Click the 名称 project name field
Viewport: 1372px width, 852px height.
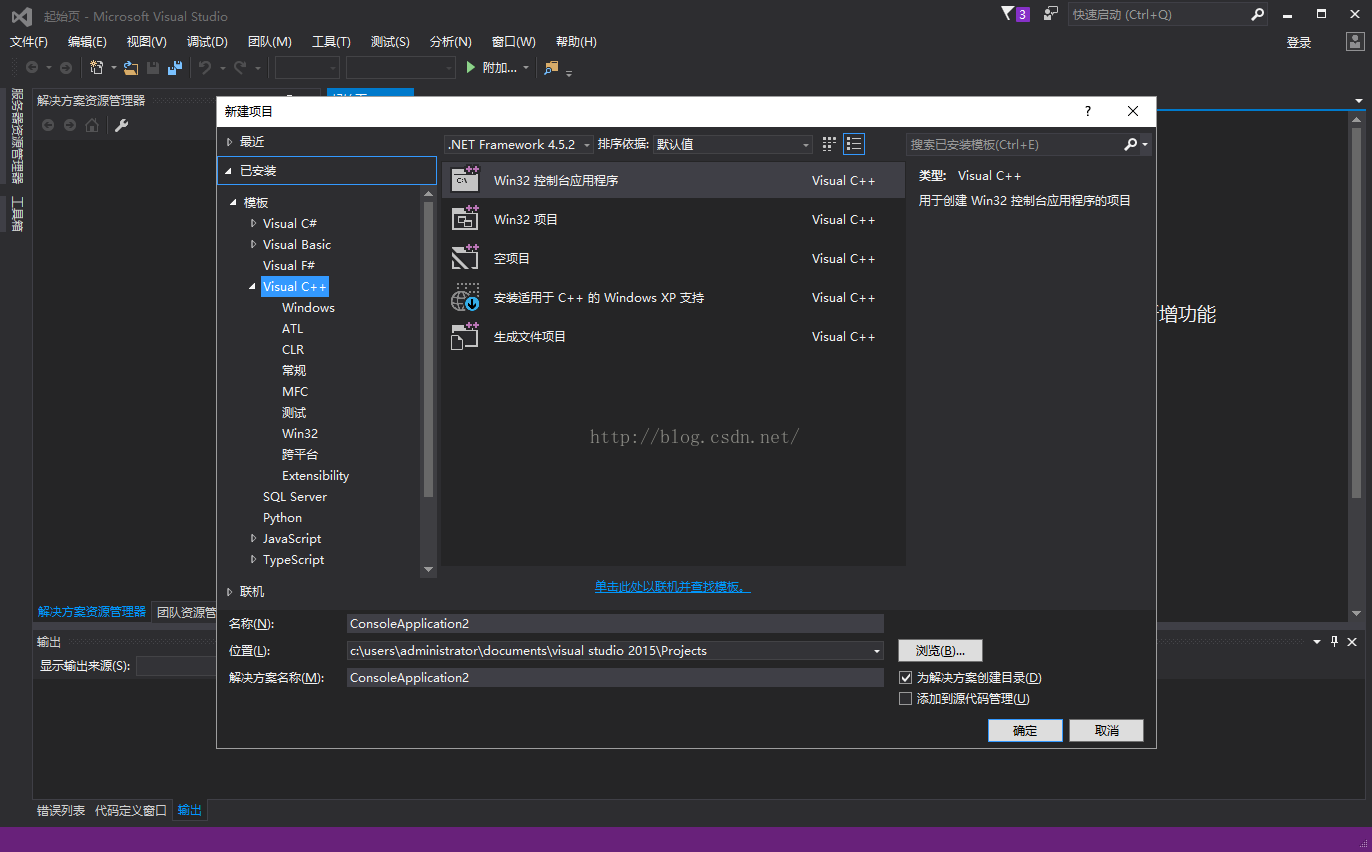click(615, 624)
